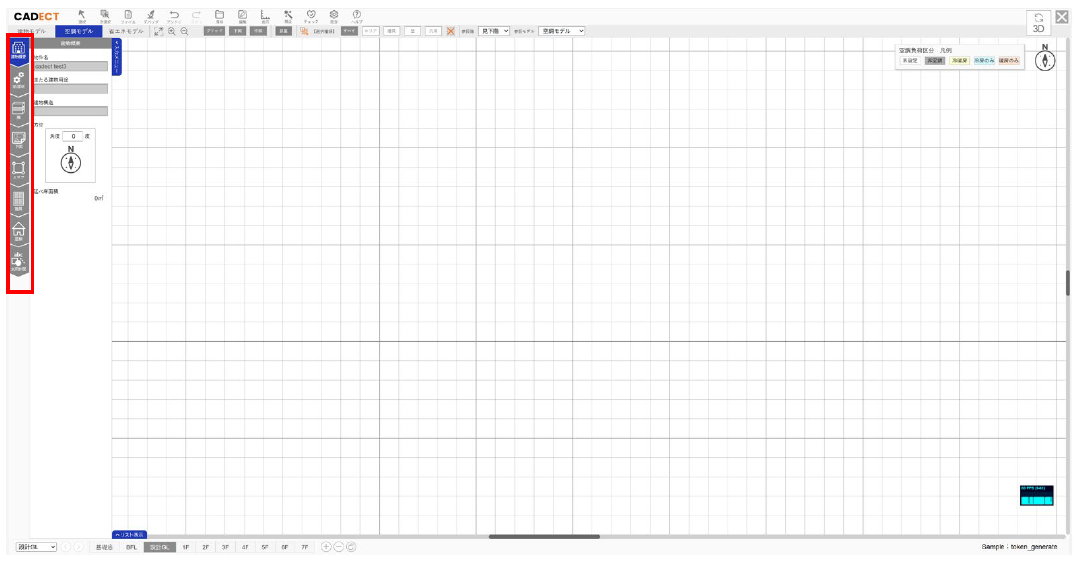This screenshot has width=1078, height=564.
Task: Click the リスト表示 expand button
Action: pos(129,535)
